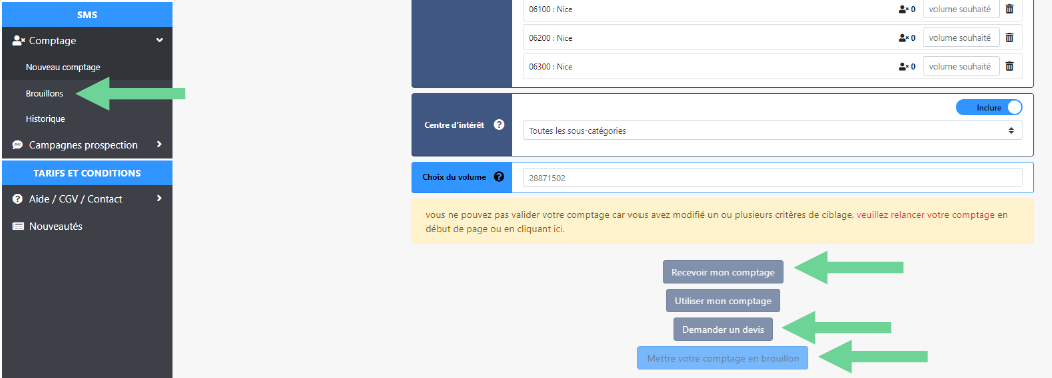Viewport: 1052px width, 378px height.
Task: Click the Aide / CGV / Contact question icon
Action: coord(18,199)
